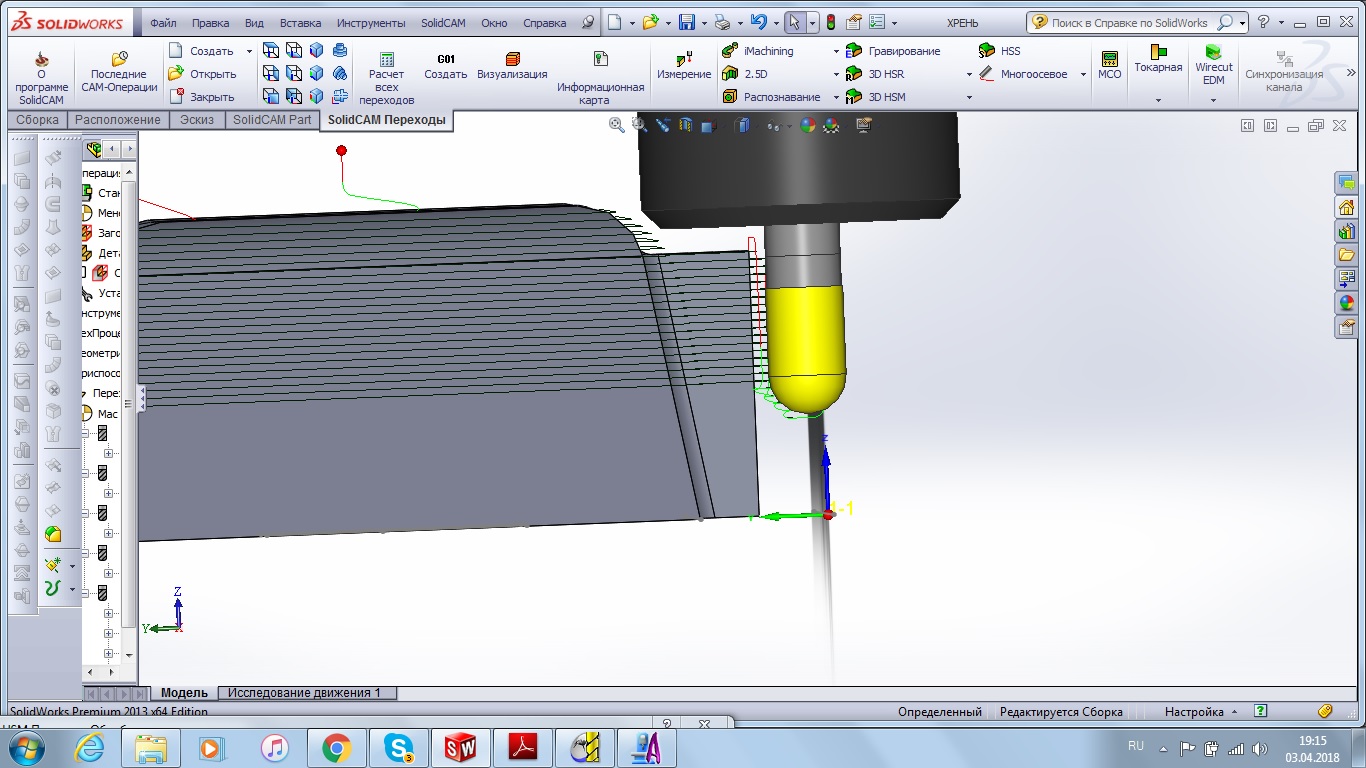This screenshot has height=768, width=1366.
Task: Open the appearances color ball in task pane
Action: click(x=1346, y=303)
